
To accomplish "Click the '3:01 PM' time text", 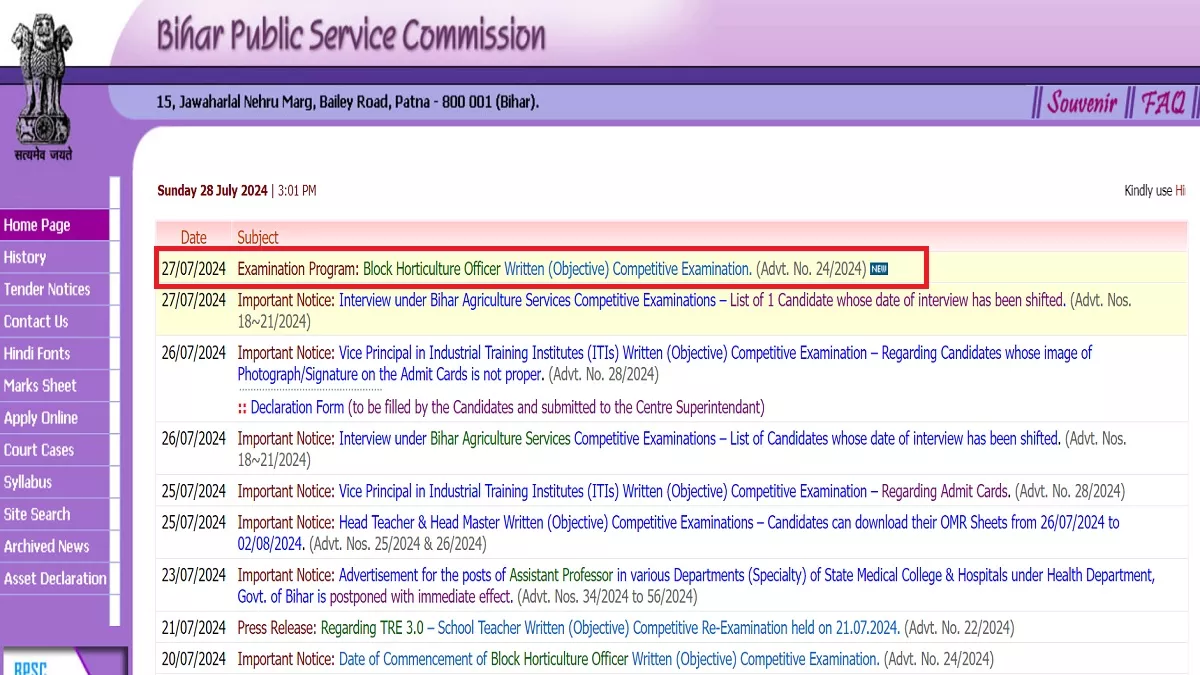I will (297, 190).
